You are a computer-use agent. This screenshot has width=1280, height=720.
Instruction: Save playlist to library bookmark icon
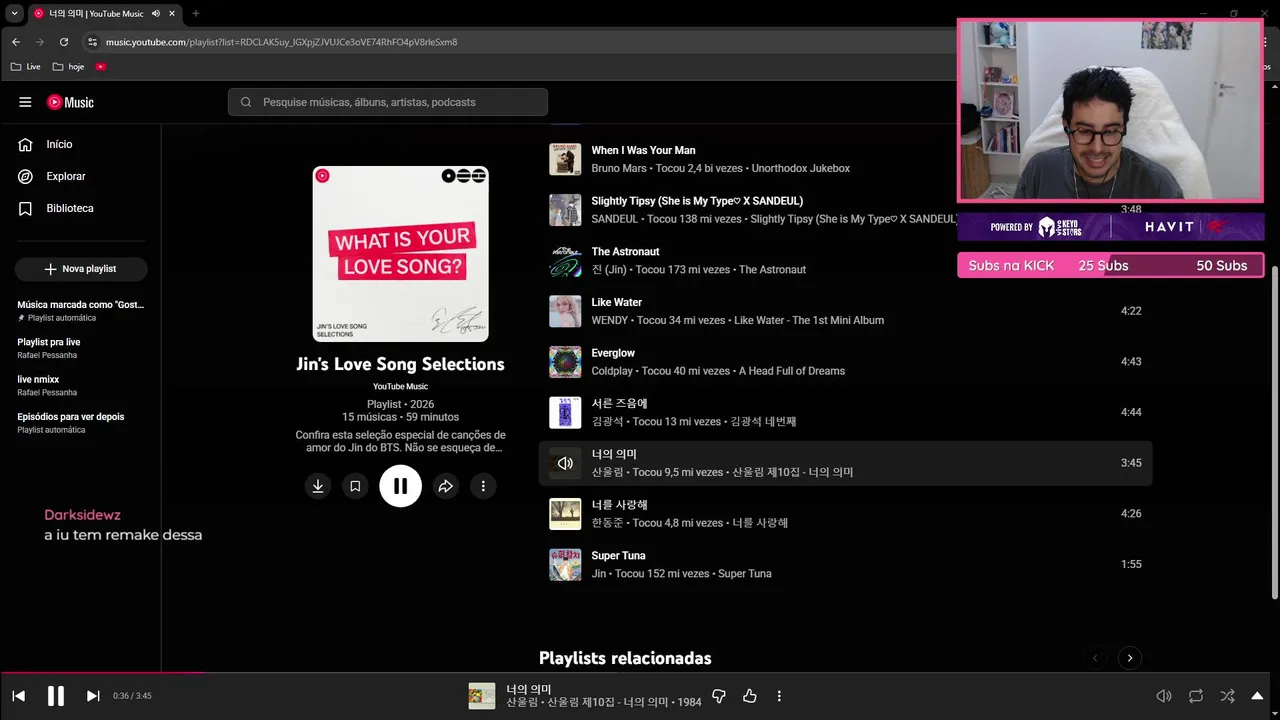354,486
